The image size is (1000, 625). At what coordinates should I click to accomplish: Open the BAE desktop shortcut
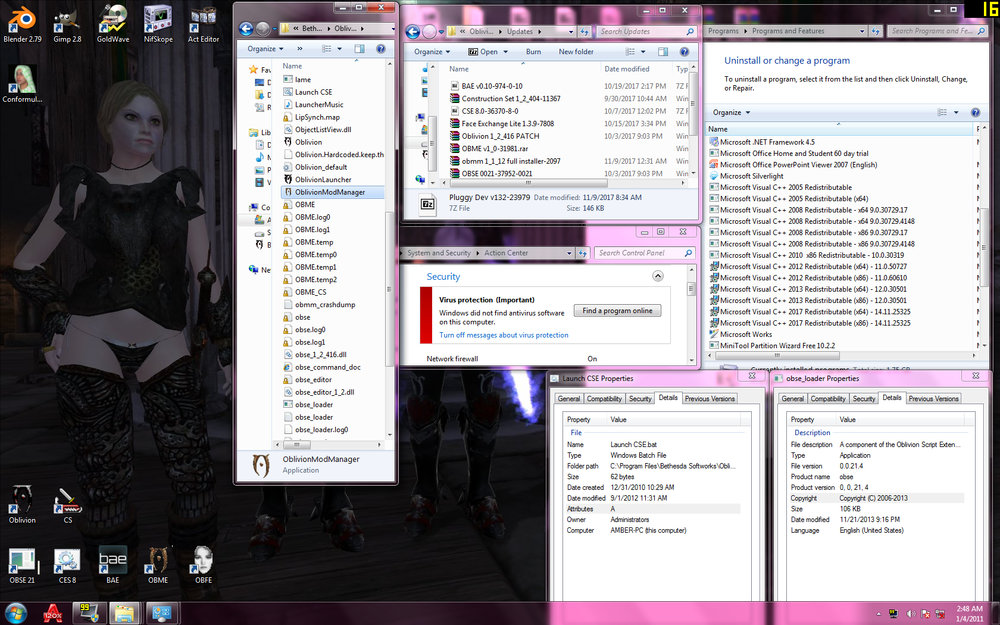click(x=113, y=564)
